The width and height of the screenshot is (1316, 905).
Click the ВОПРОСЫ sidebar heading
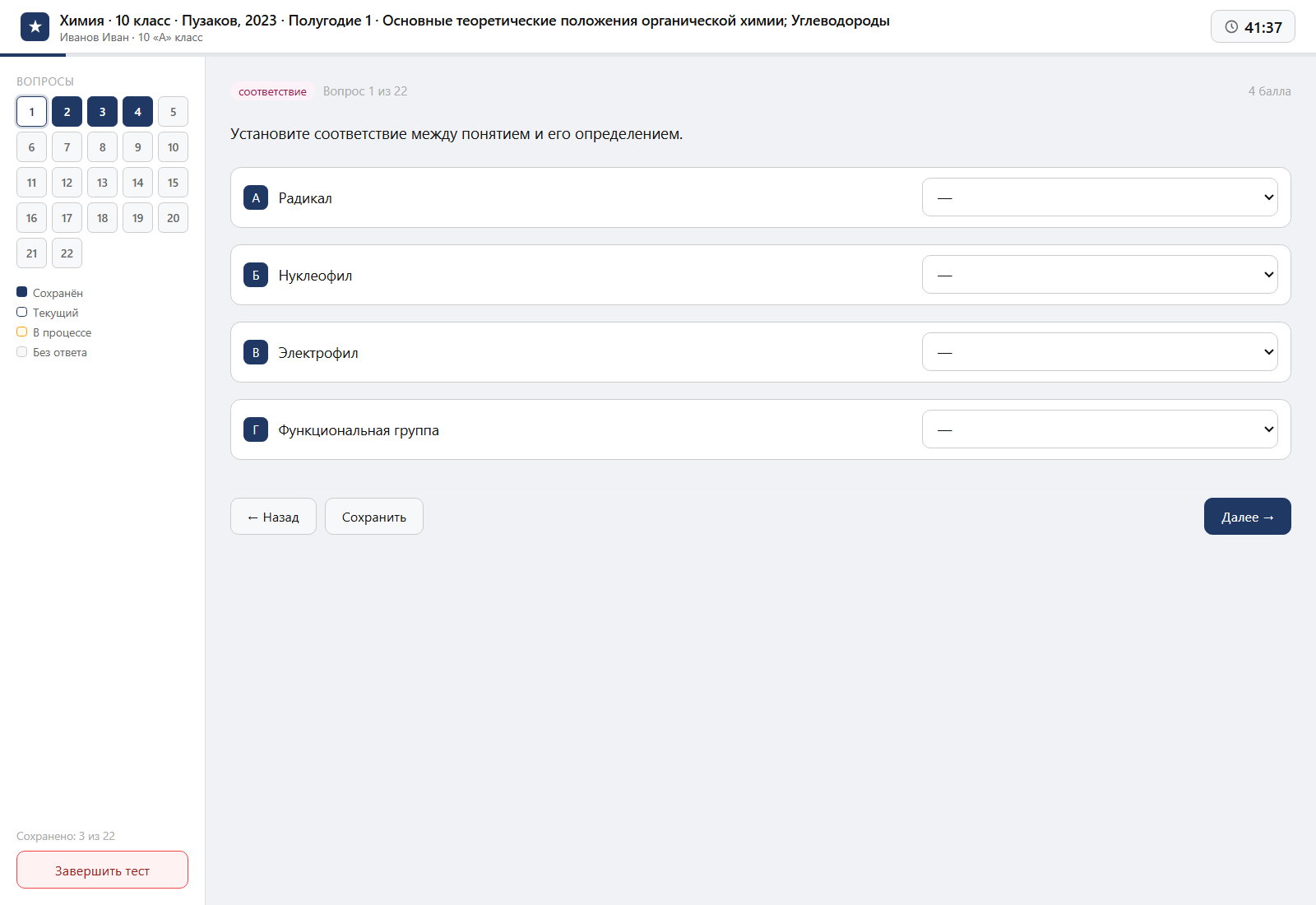pos(45,81)
